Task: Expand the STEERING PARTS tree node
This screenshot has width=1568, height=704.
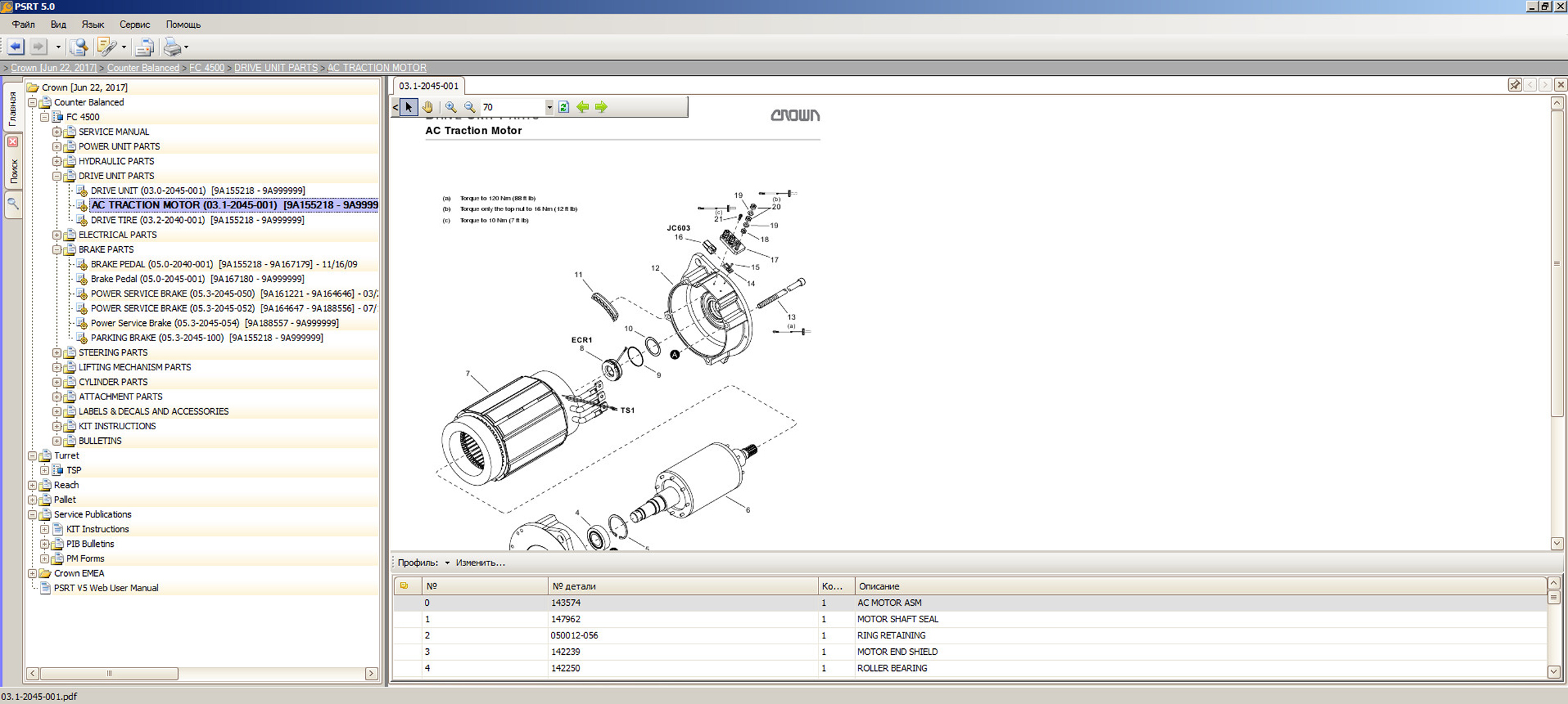Action: [57, 353]
